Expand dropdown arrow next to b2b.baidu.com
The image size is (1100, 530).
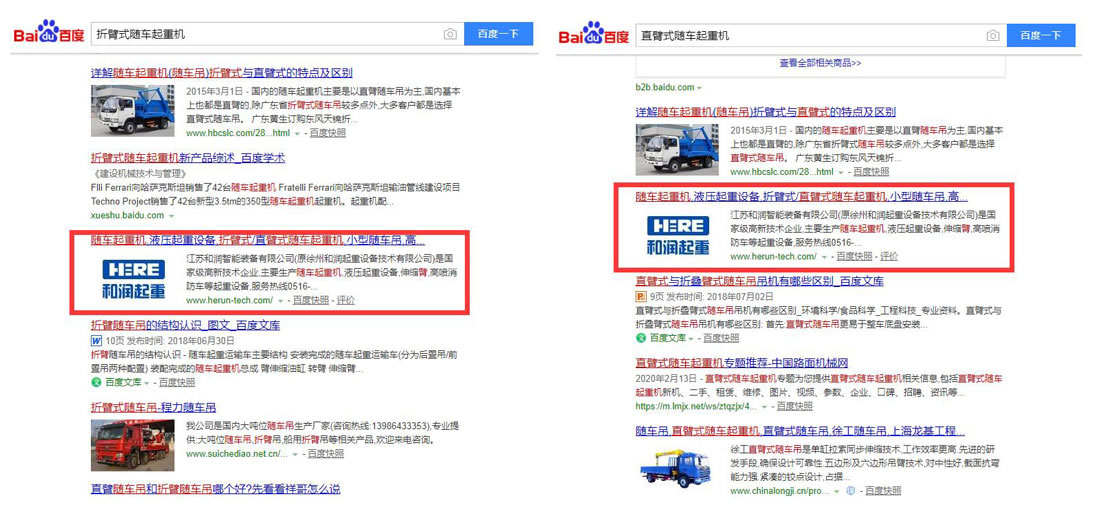click(699, 88)
